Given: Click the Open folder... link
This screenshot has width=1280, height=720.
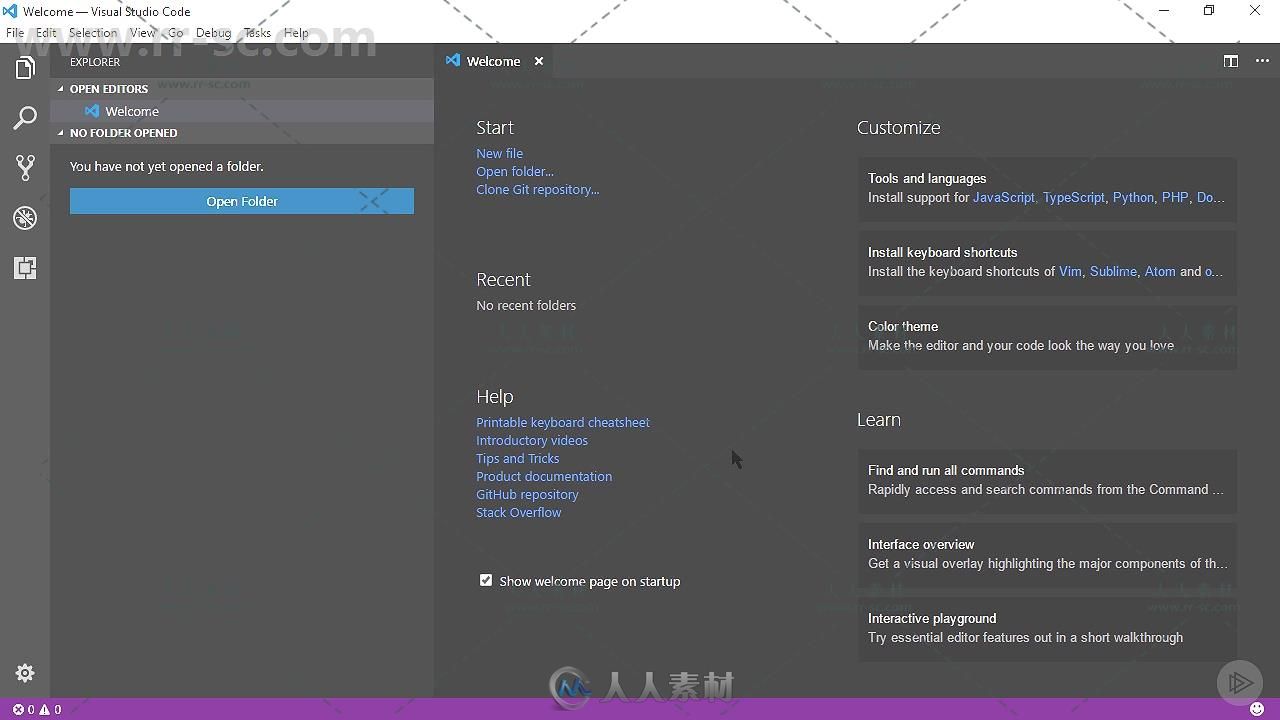Looking at the screenshot, I should [x=515, y=171].
